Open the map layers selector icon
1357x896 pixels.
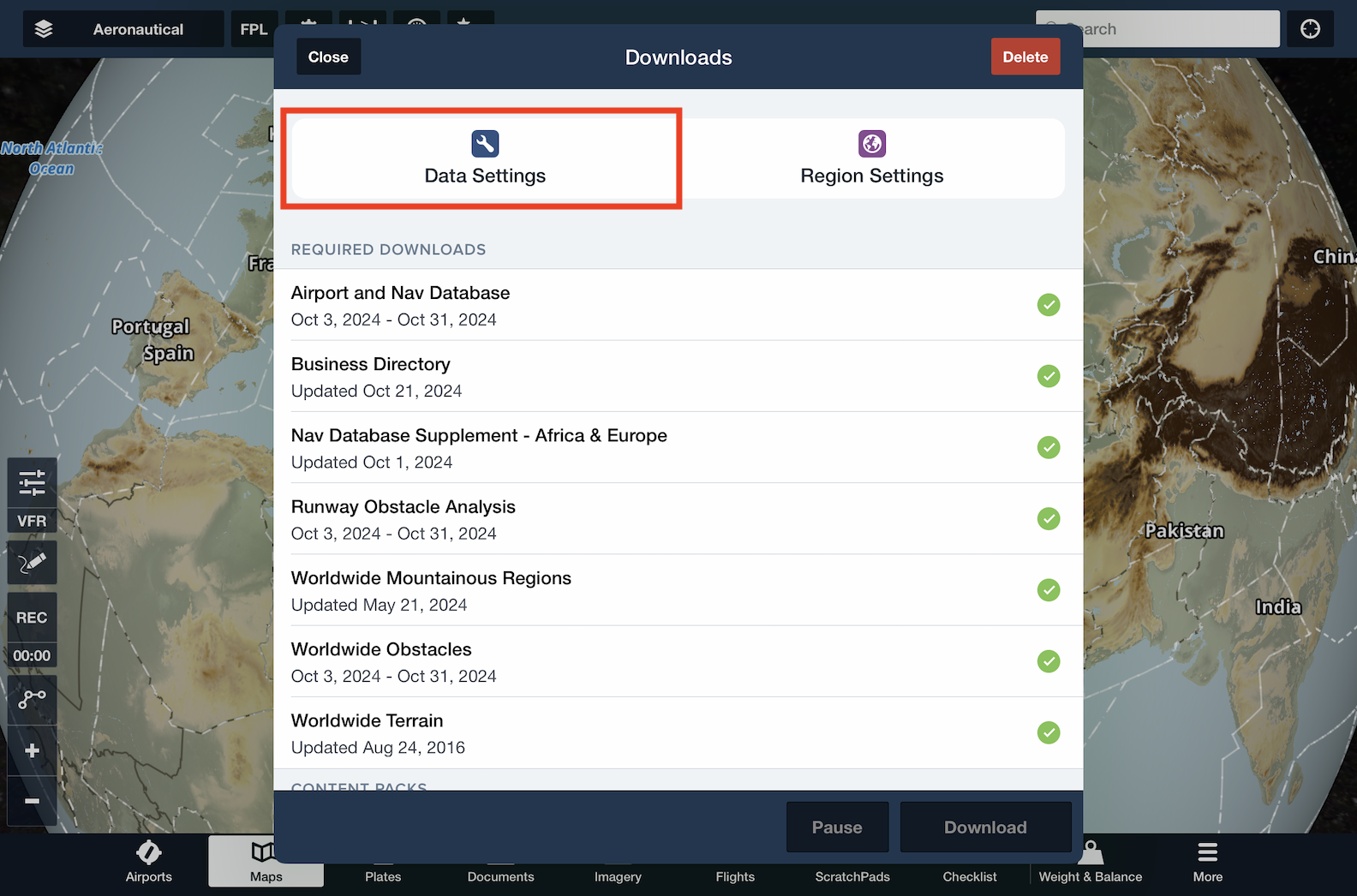[x=44, y=29]
